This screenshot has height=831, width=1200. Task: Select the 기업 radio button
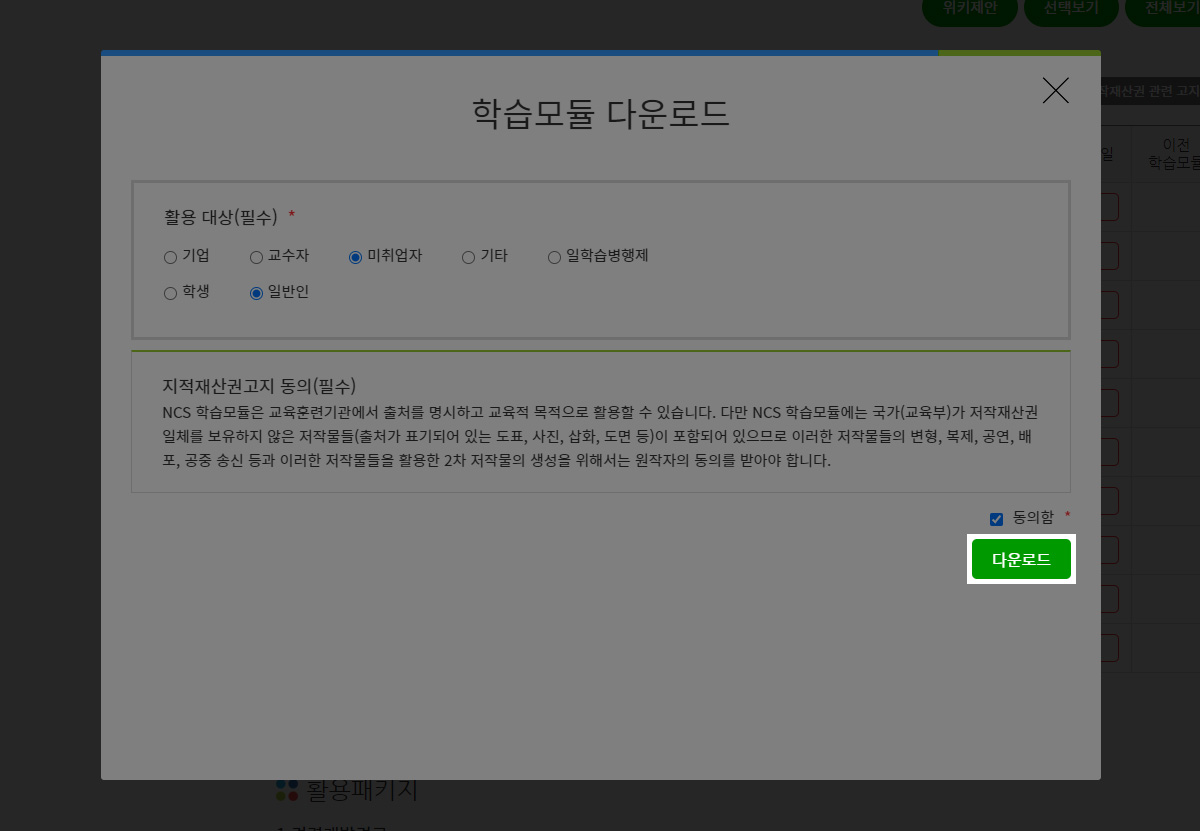tap(170, 258)
